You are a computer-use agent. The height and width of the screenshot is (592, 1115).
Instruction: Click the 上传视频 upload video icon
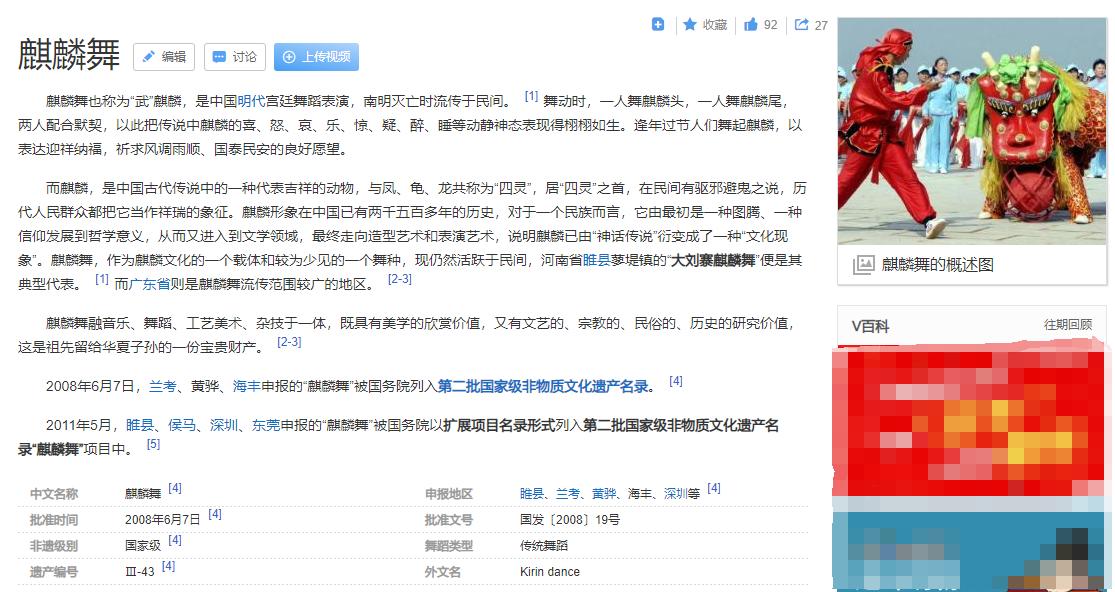(x=290, y=57)
